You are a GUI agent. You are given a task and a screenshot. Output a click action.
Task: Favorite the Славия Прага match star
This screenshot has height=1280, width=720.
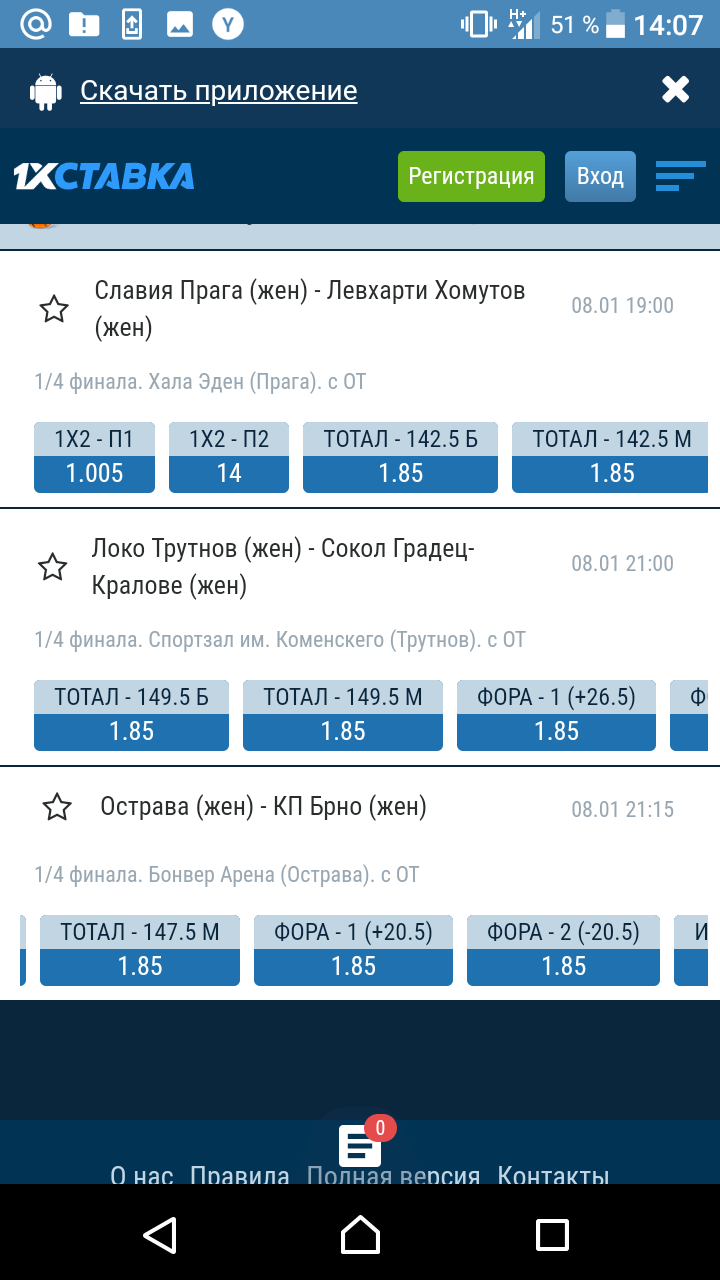[x=54, y=309]
